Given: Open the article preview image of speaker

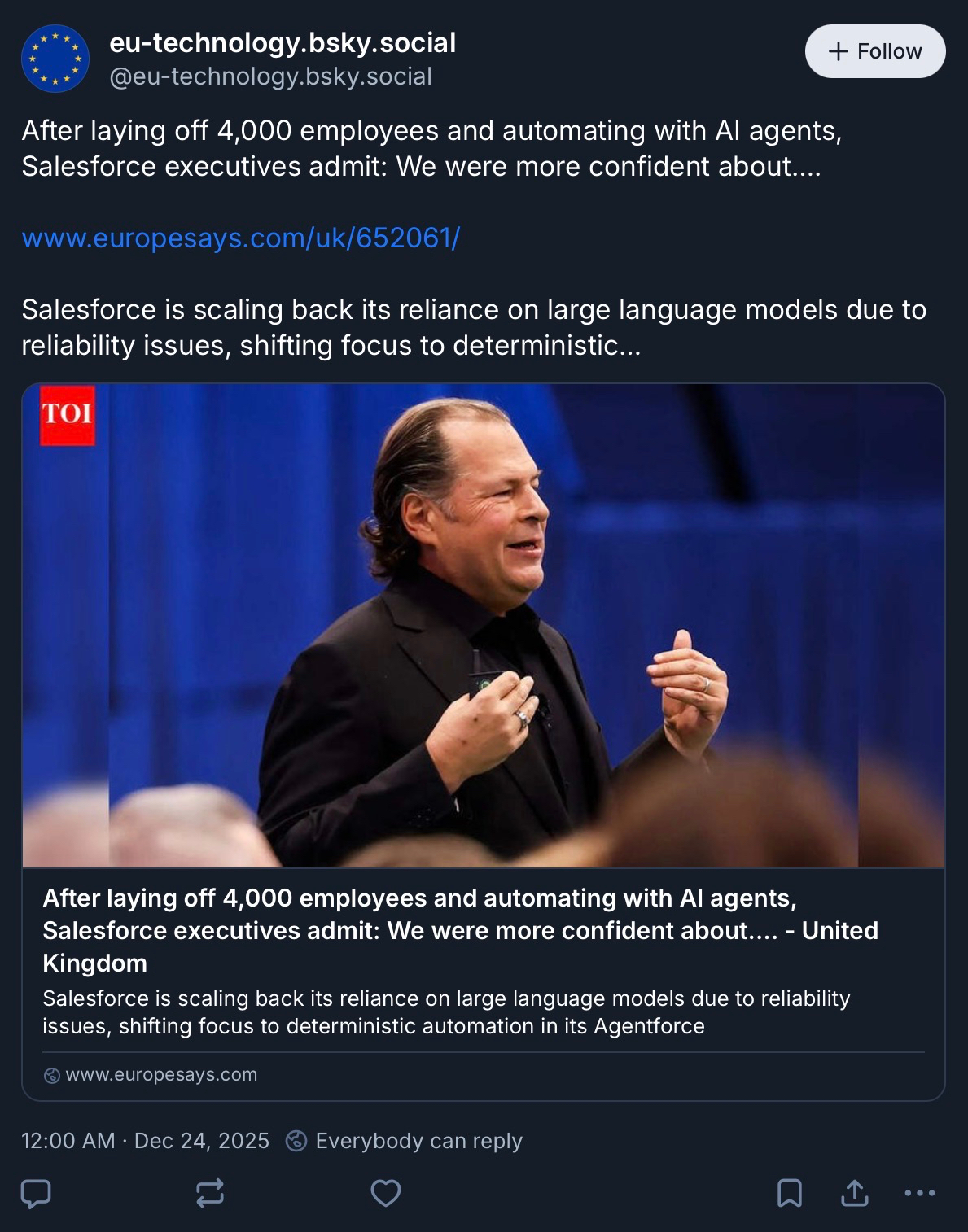Looking at the screenshot, I should pyautogui.click(x=484, y=625).
